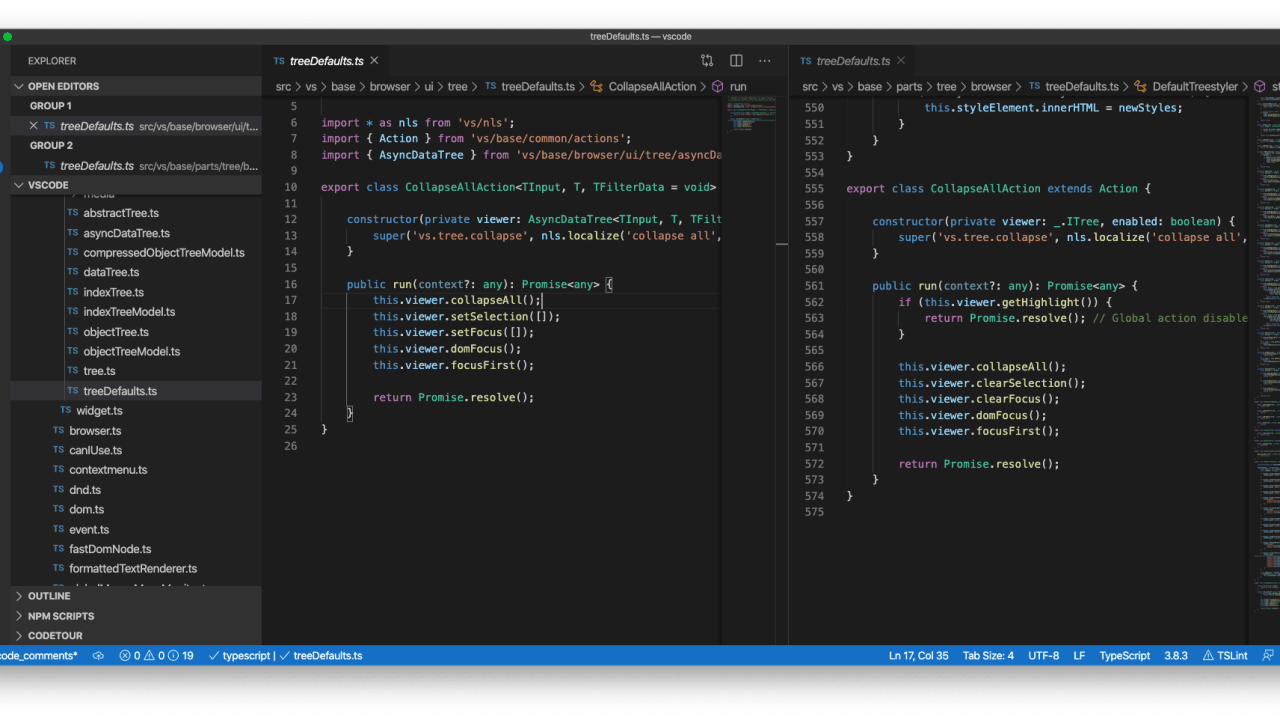Click the TSLint warning status item

click(1225, 656)
